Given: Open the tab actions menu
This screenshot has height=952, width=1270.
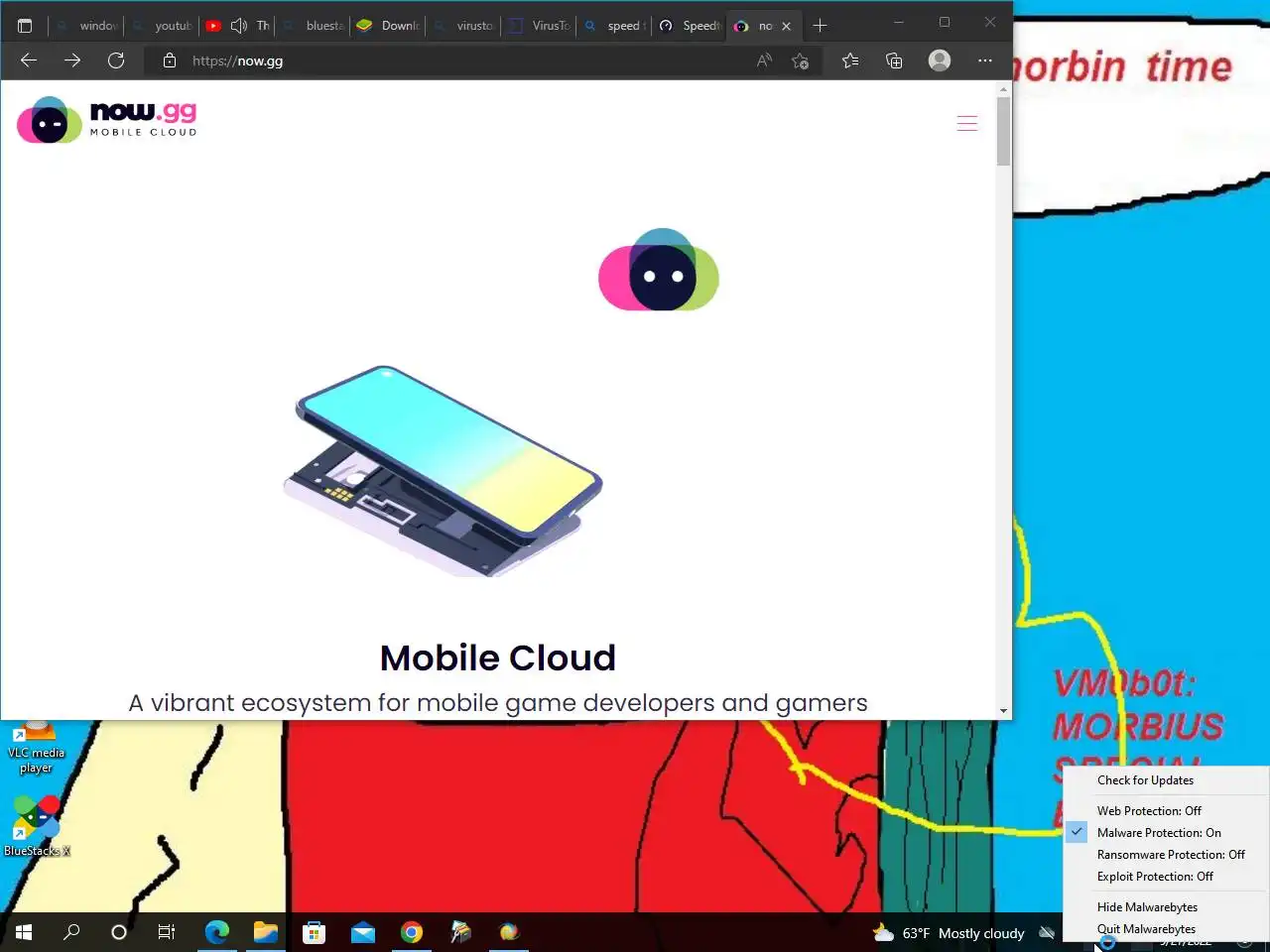Looking at the screenshot, I should (25, 26).
